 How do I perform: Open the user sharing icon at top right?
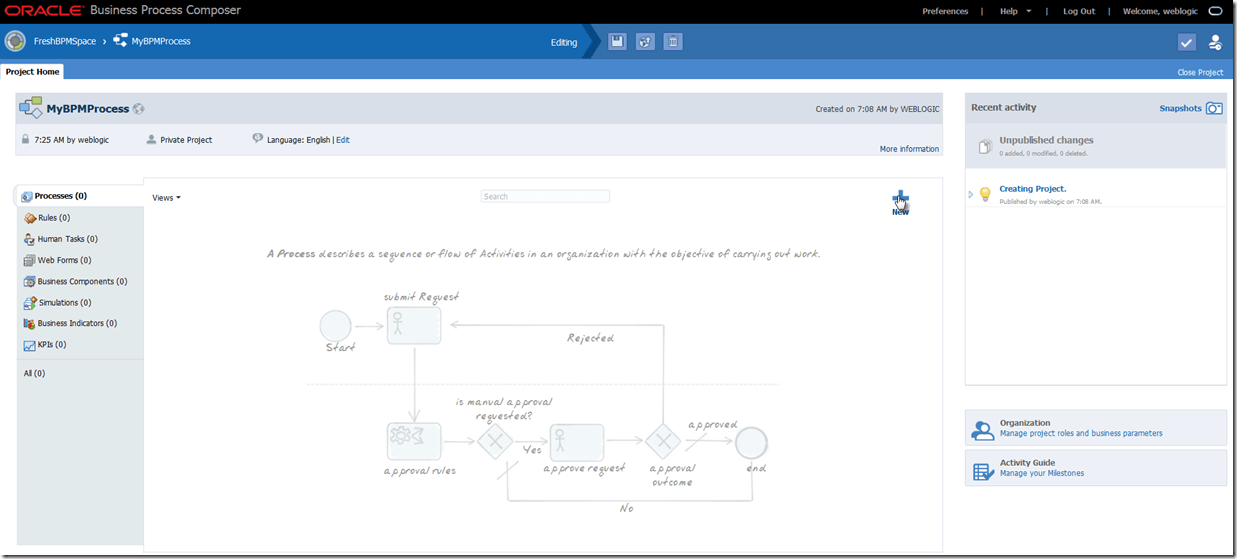coord(1215,42)
